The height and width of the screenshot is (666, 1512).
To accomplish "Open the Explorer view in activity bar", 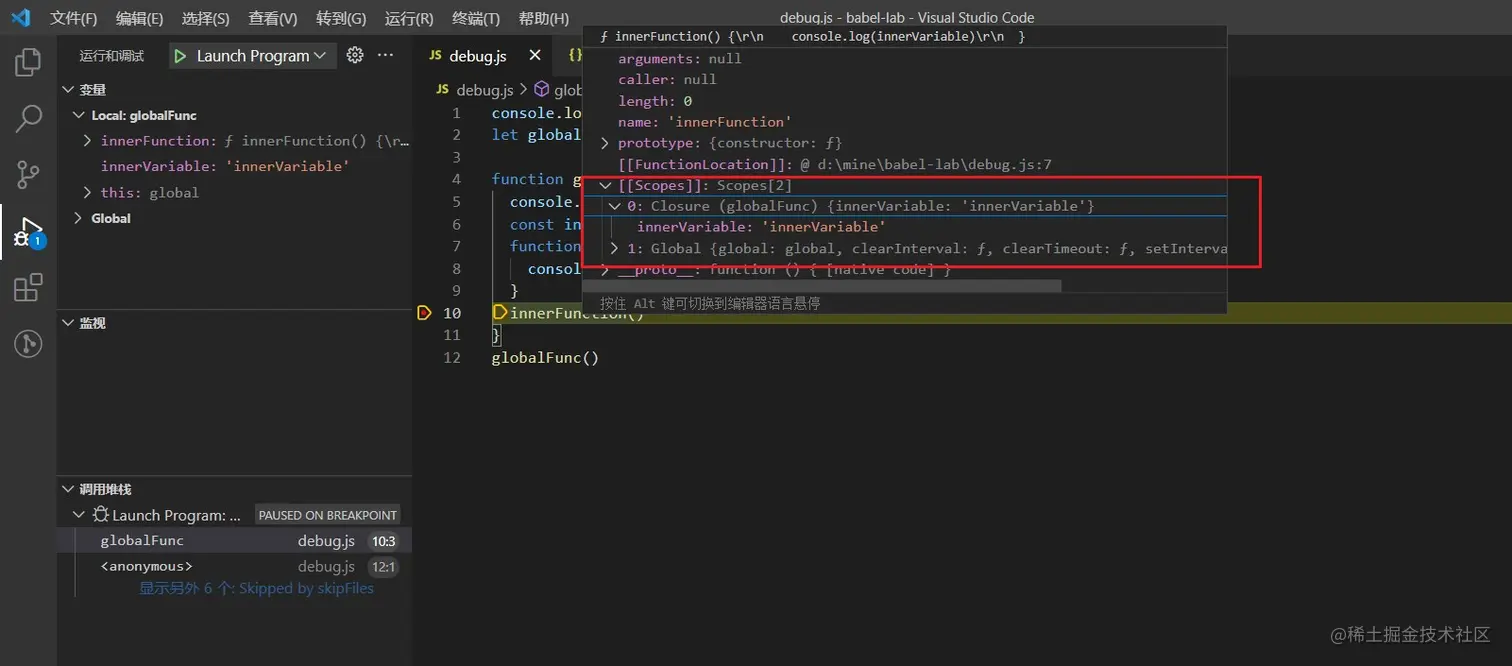I will click(28, 62).
